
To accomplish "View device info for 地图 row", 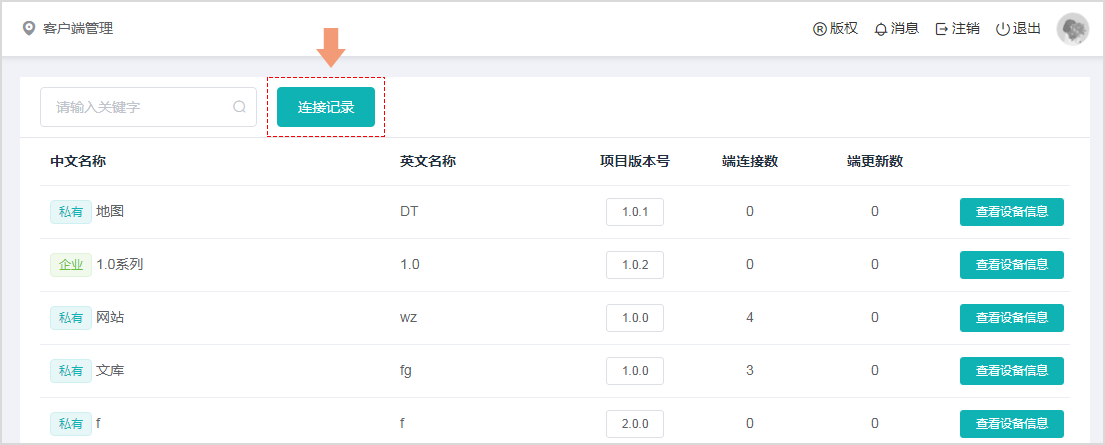I will click(x=1011, y=212).
